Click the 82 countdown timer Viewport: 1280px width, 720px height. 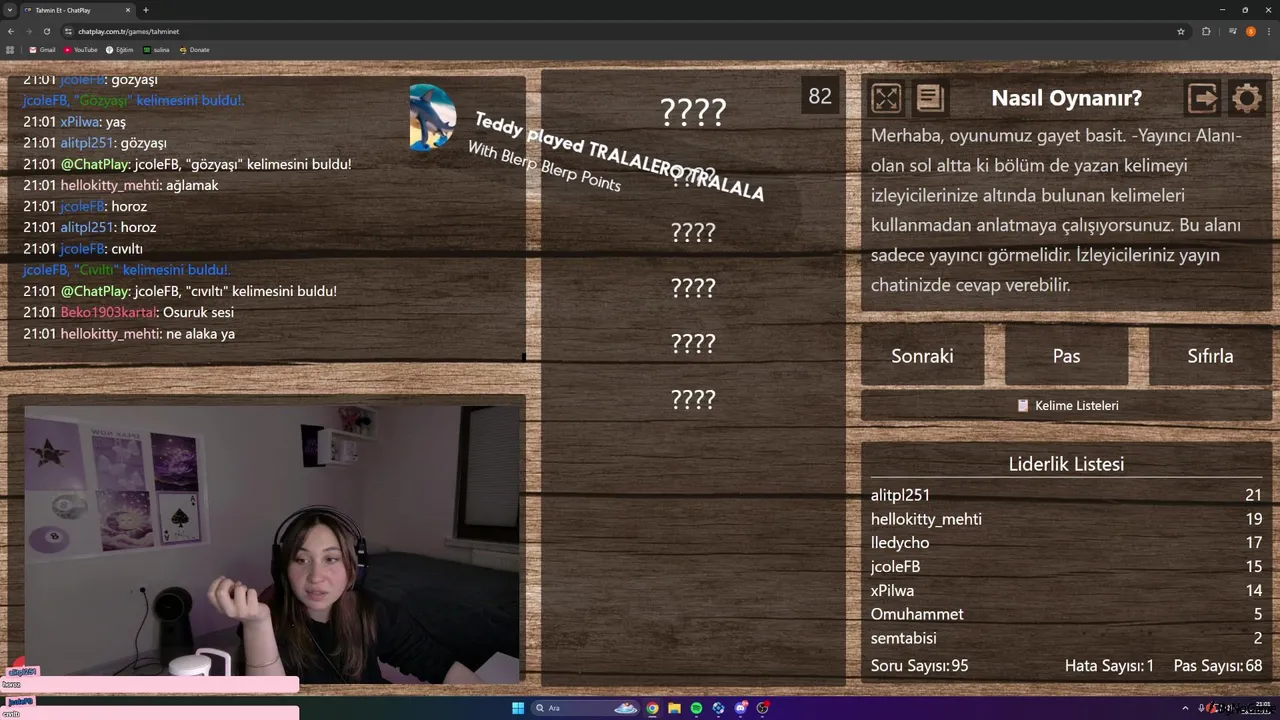tap(820, 96)
